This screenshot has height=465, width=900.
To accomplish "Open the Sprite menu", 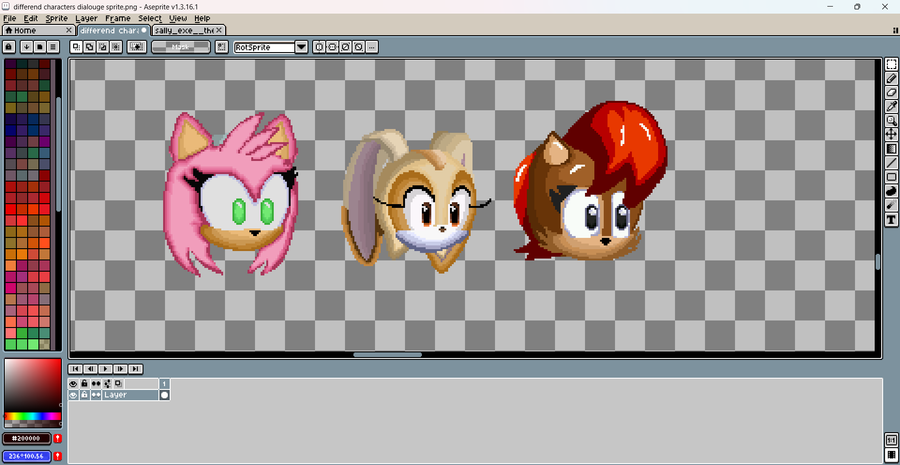I will 57,18.
